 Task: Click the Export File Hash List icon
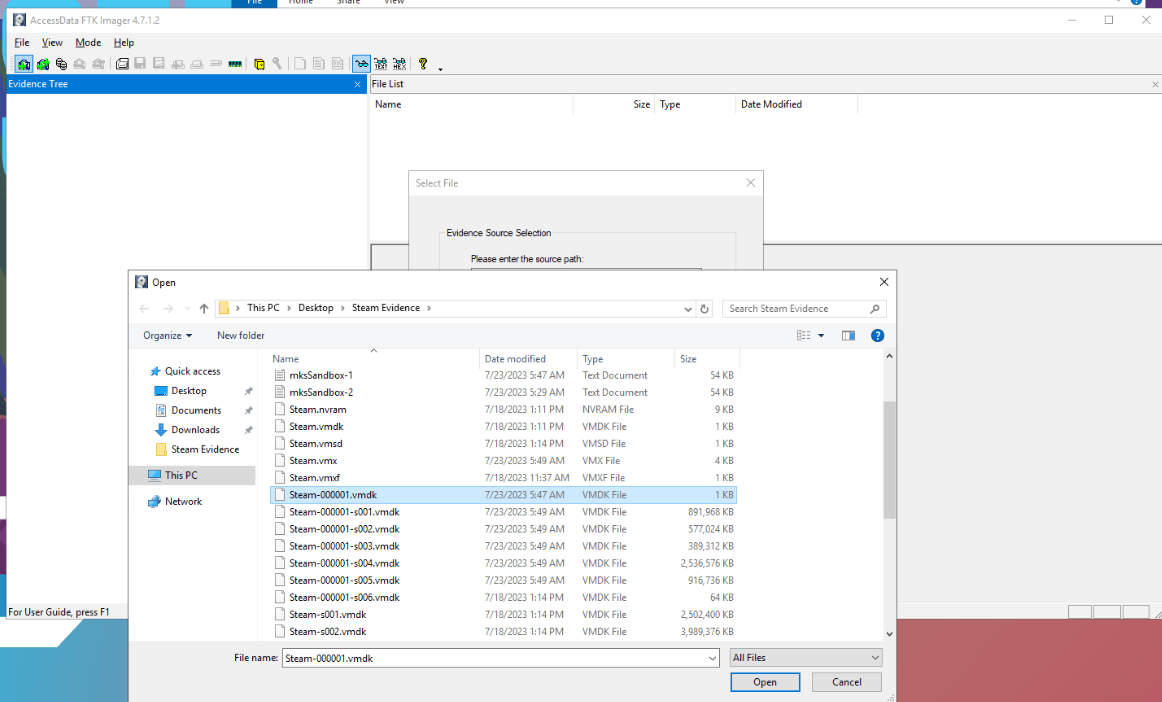[x=319, y=64]
